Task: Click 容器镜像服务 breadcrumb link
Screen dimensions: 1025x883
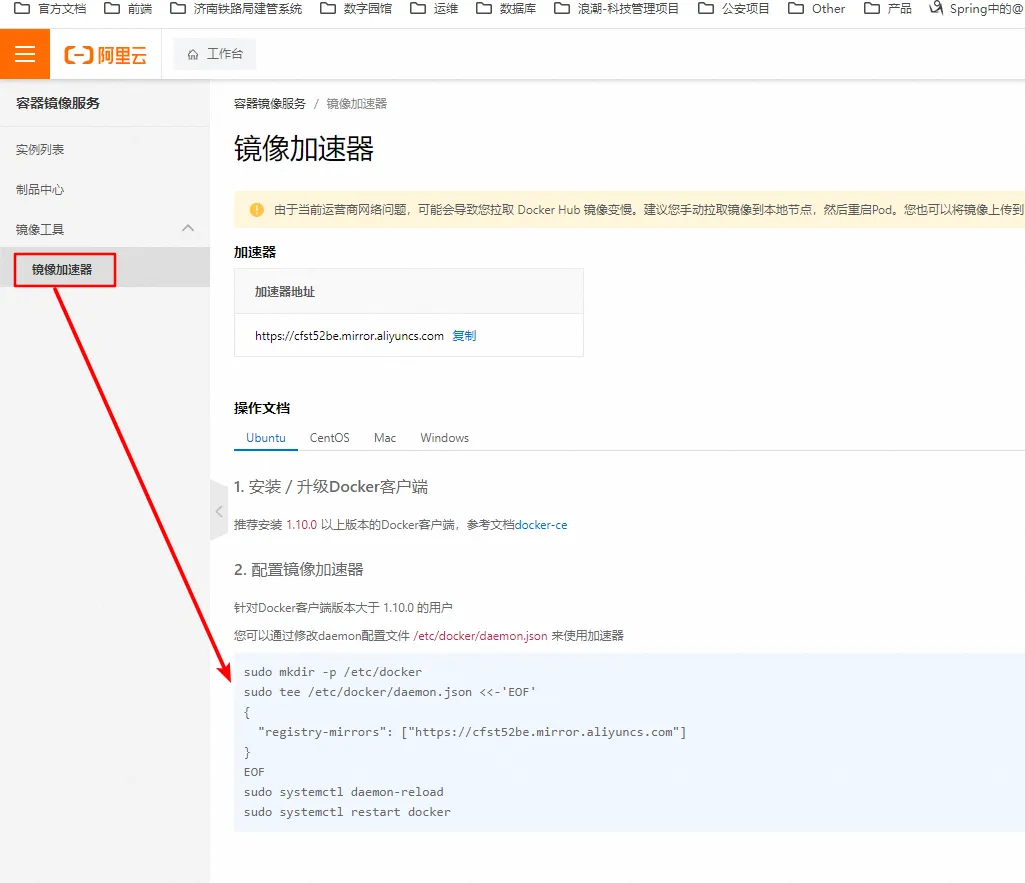Action: [x=270, y=104]
